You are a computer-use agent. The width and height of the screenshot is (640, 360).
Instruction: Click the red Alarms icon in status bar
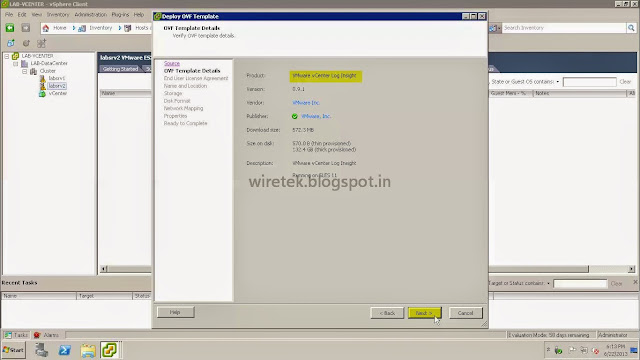(37, 335)
